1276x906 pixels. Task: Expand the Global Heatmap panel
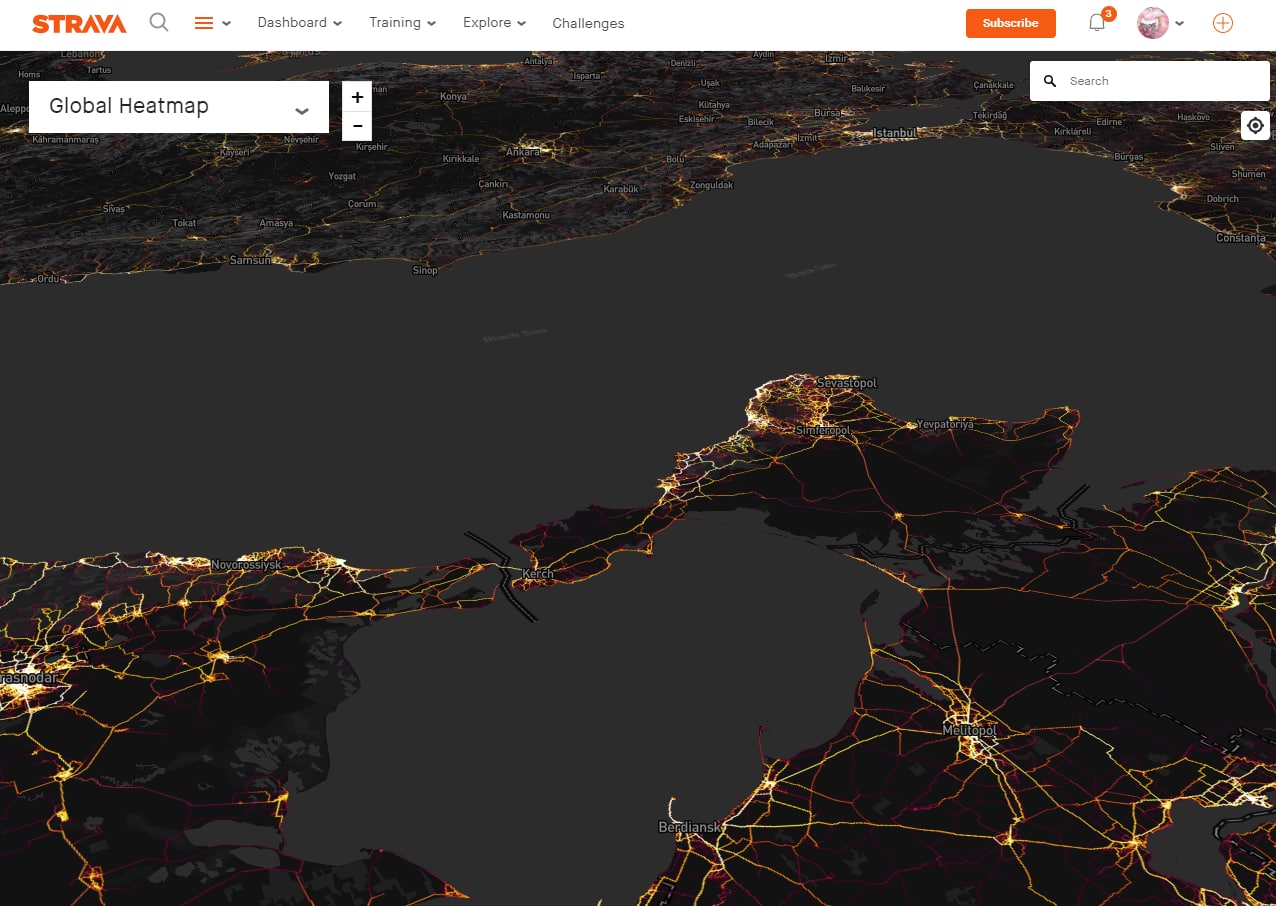click(x=179, y=107)
